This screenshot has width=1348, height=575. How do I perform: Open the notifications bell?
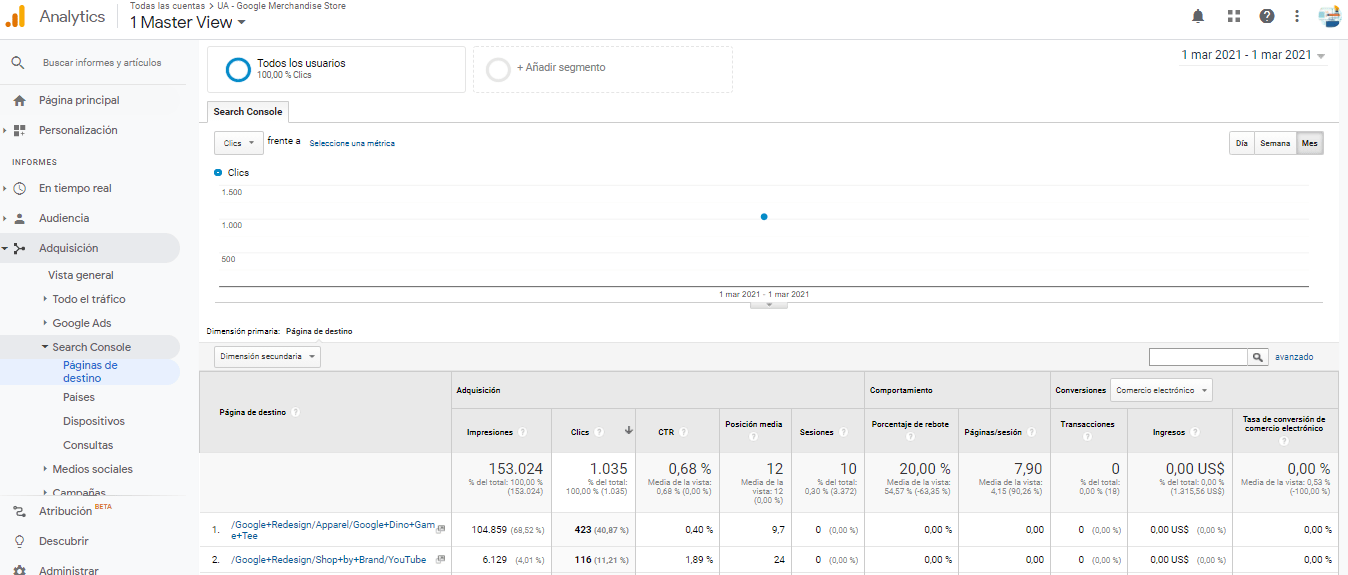click(x=1198, y=16)
